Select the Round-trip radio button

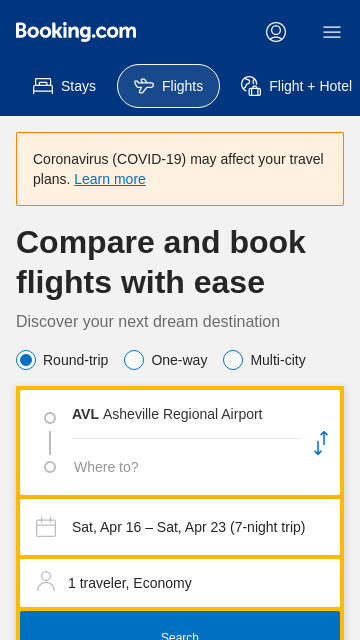(x=26, y=360)
